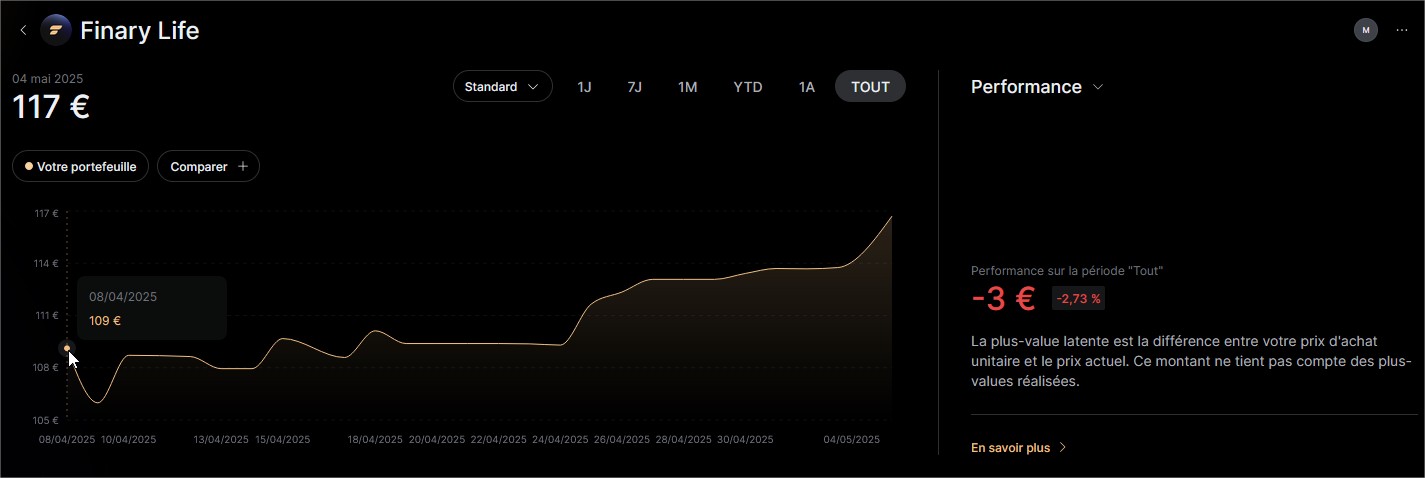This screenshot has height=478, width=1425.
Task: Choose the YTD period
Action: 748,87
